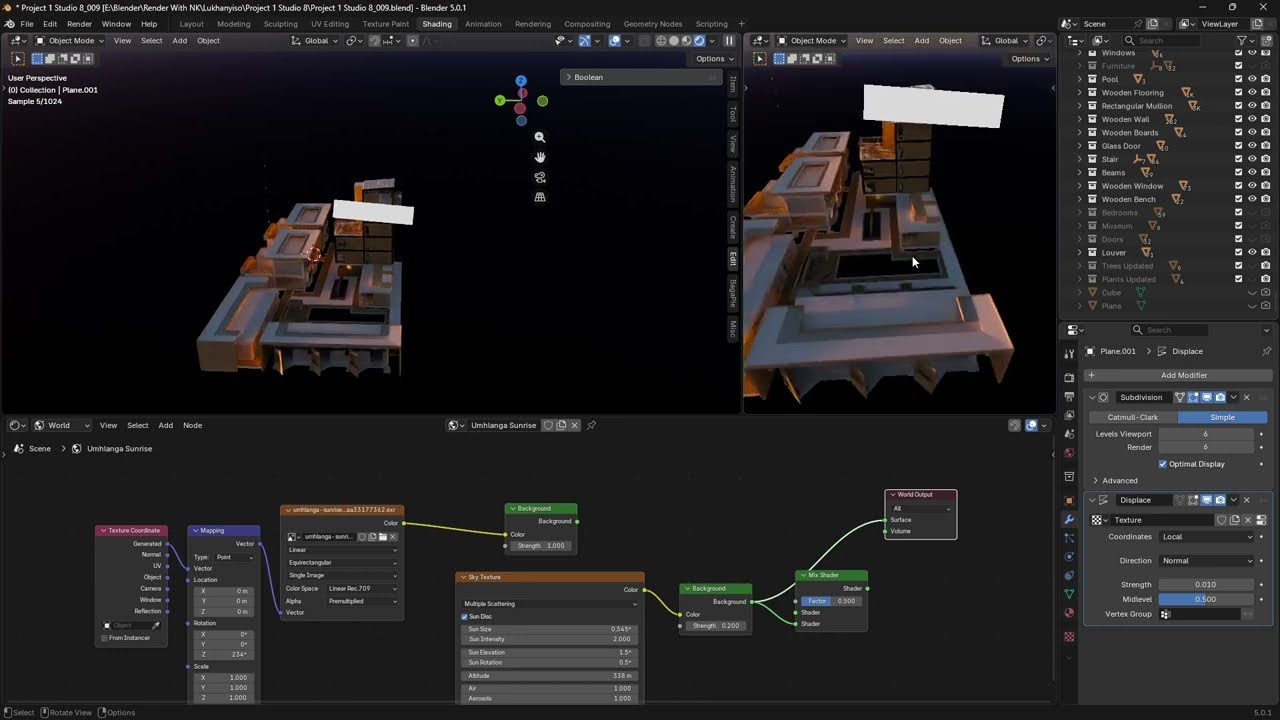The width and height of the screenshot is (1280, 720).
Task: Toggle camera view icon in left viewport
Action: [540, 177]
